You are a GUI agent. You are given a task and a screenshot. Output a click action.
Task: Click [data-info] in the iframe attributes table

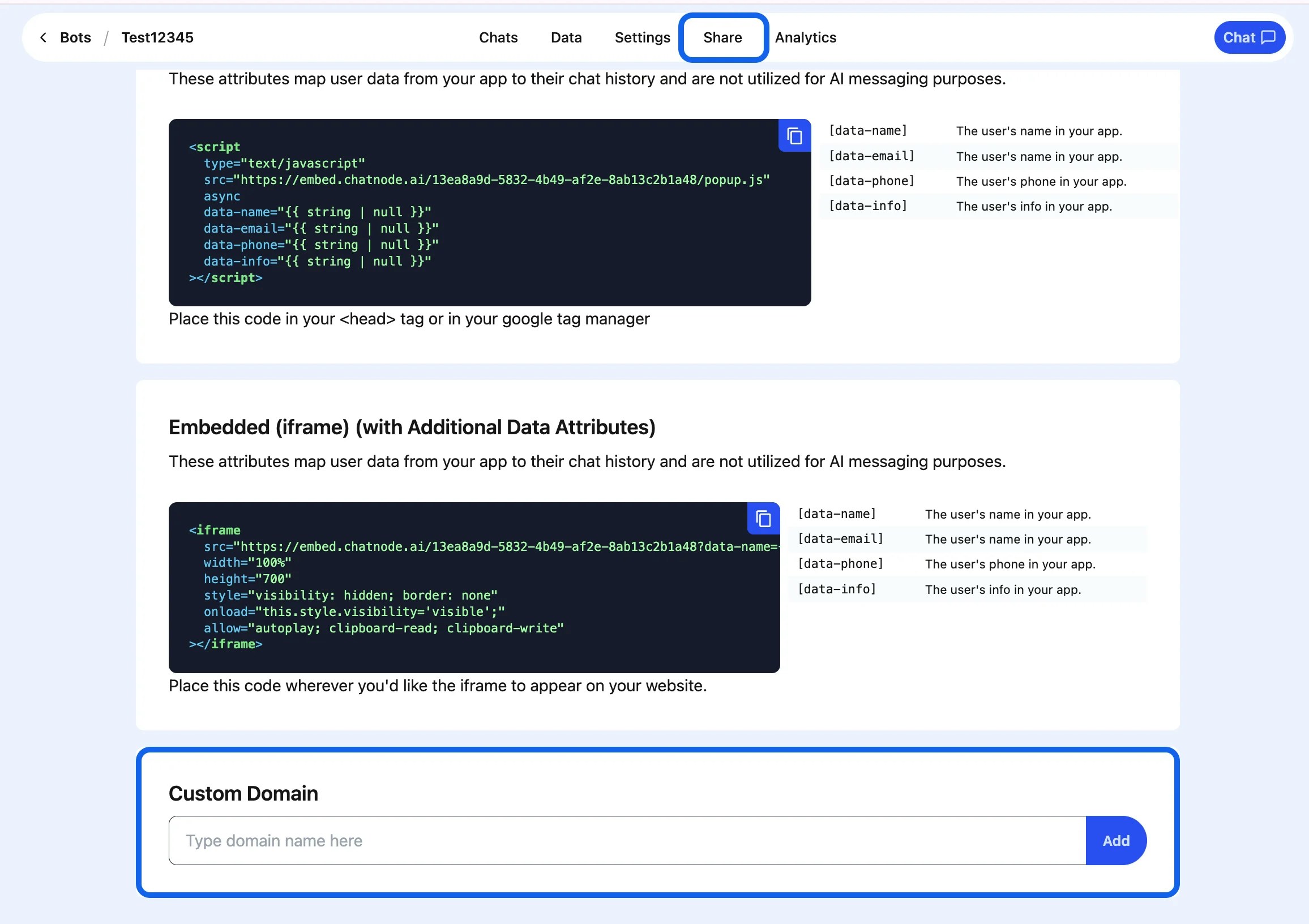pyautogui.click(x=836, y=589)
